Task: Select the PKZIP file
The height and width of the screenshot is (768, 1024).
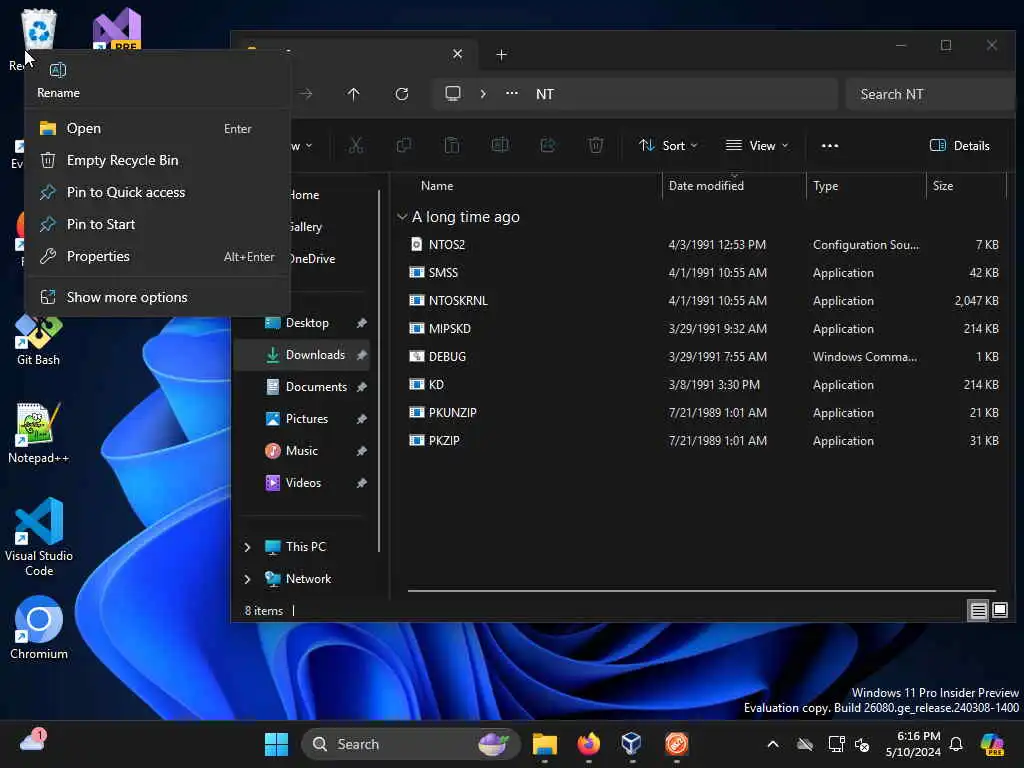Action: point(704,441)
